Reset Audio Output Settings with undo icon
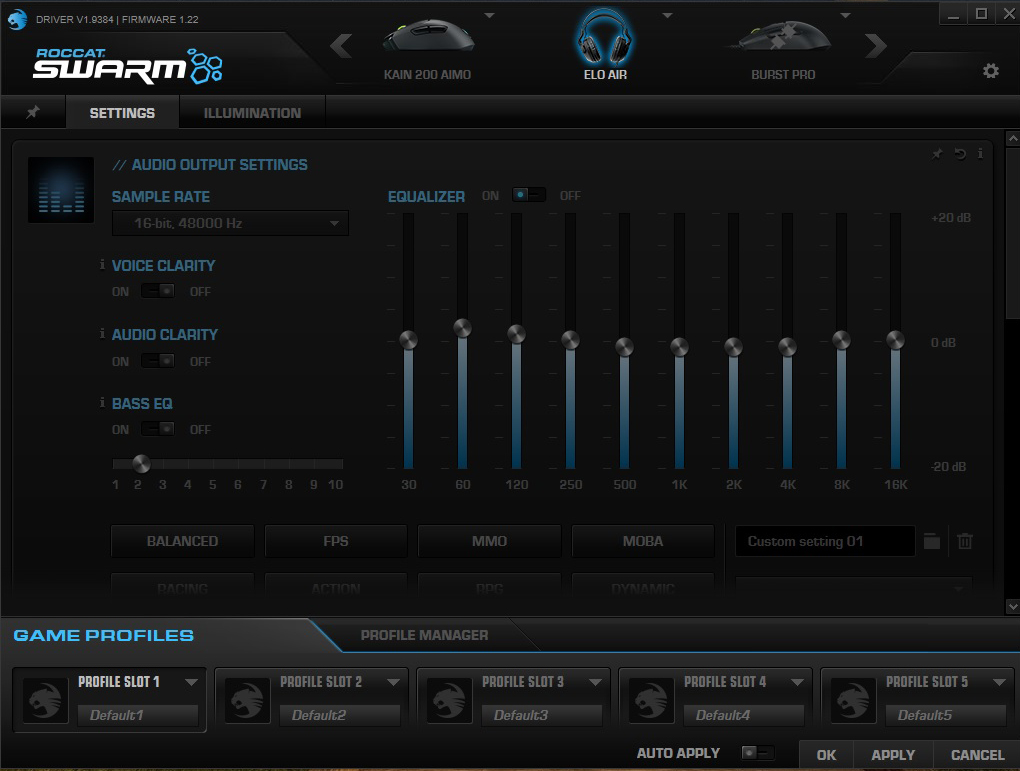This screenshot has height=771, width=1020. tap(960, 154)
